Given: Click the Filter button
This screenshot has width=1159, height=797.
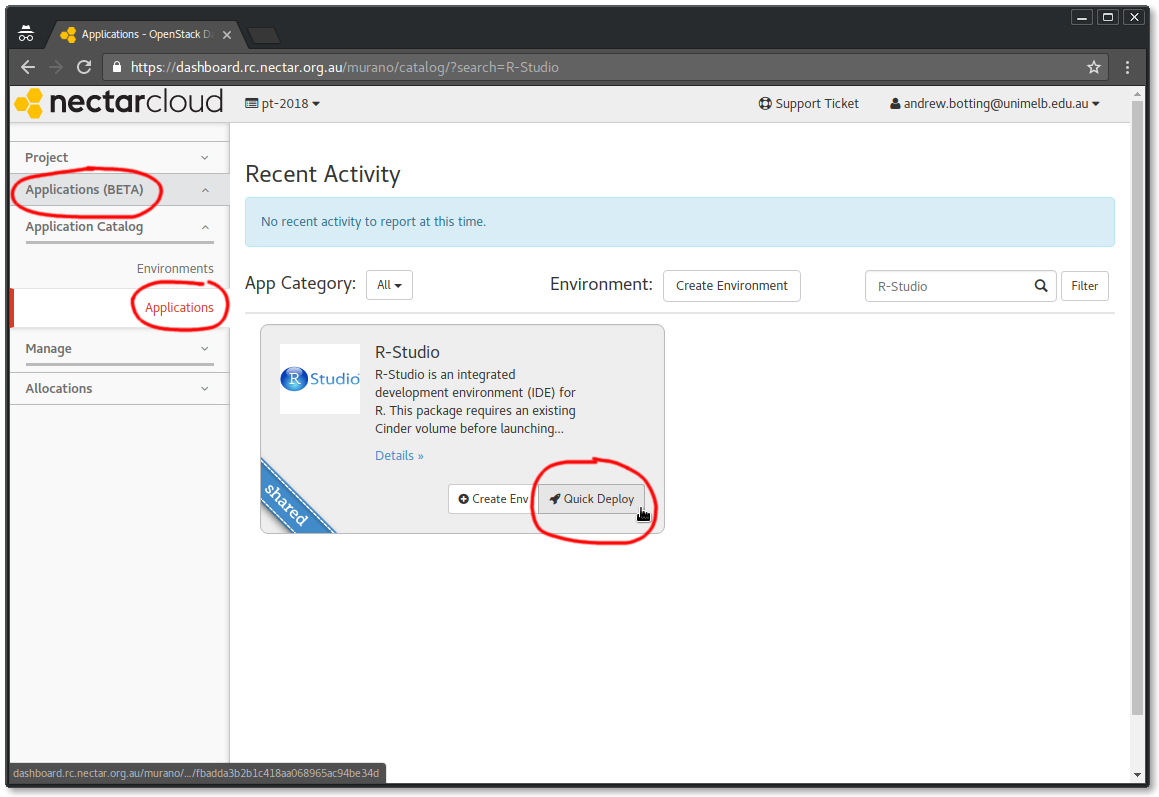Looking at the screenshot, I should click(x=1084, y=285).
